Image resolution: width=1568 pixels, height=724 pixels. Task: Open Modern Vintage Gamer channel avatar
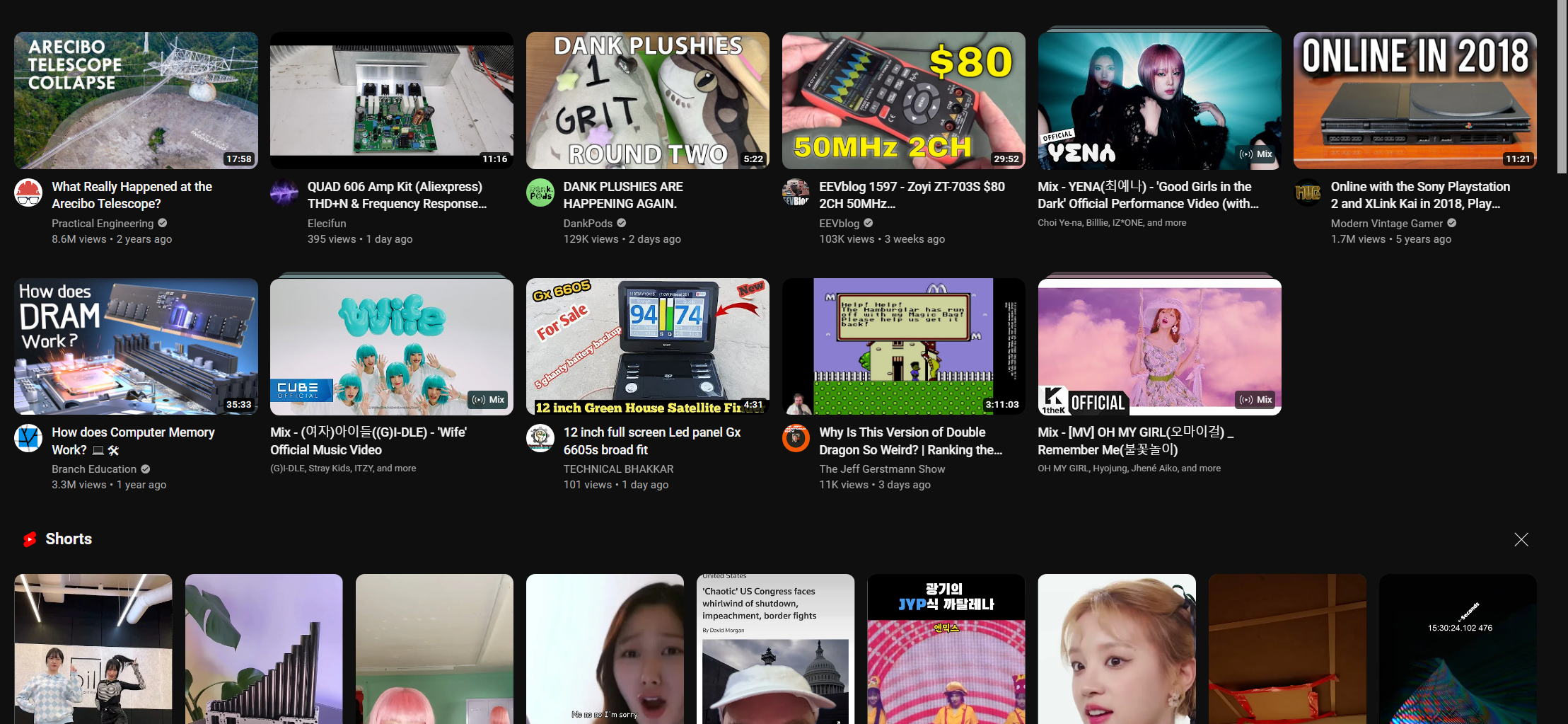click(1308, 193)
